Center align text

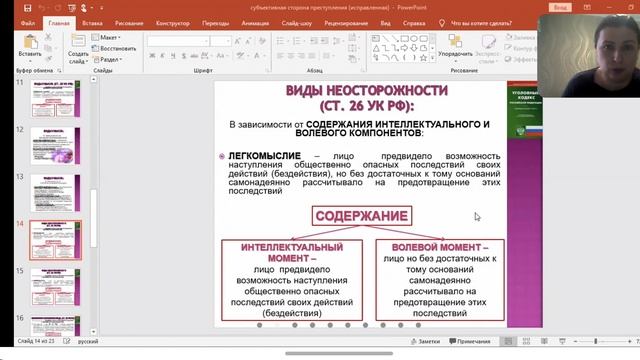[x=291, y=56]
